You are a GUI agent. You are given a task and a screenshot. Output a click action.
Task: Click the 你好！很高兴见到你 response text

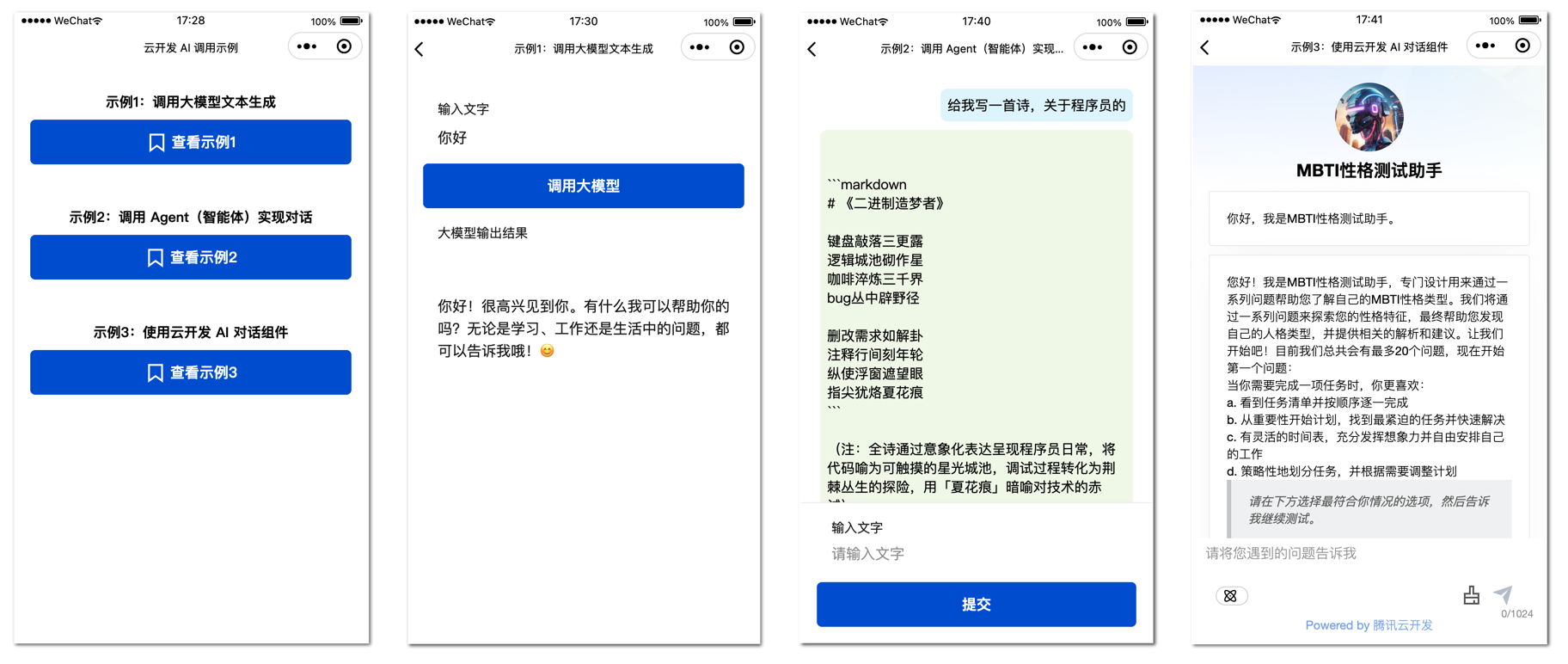click(x=584, y=329)
